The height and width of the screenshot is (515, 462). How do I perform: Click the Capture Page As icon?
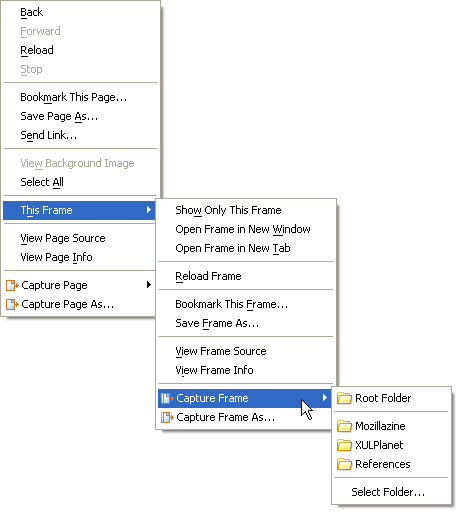coord(12,304)
